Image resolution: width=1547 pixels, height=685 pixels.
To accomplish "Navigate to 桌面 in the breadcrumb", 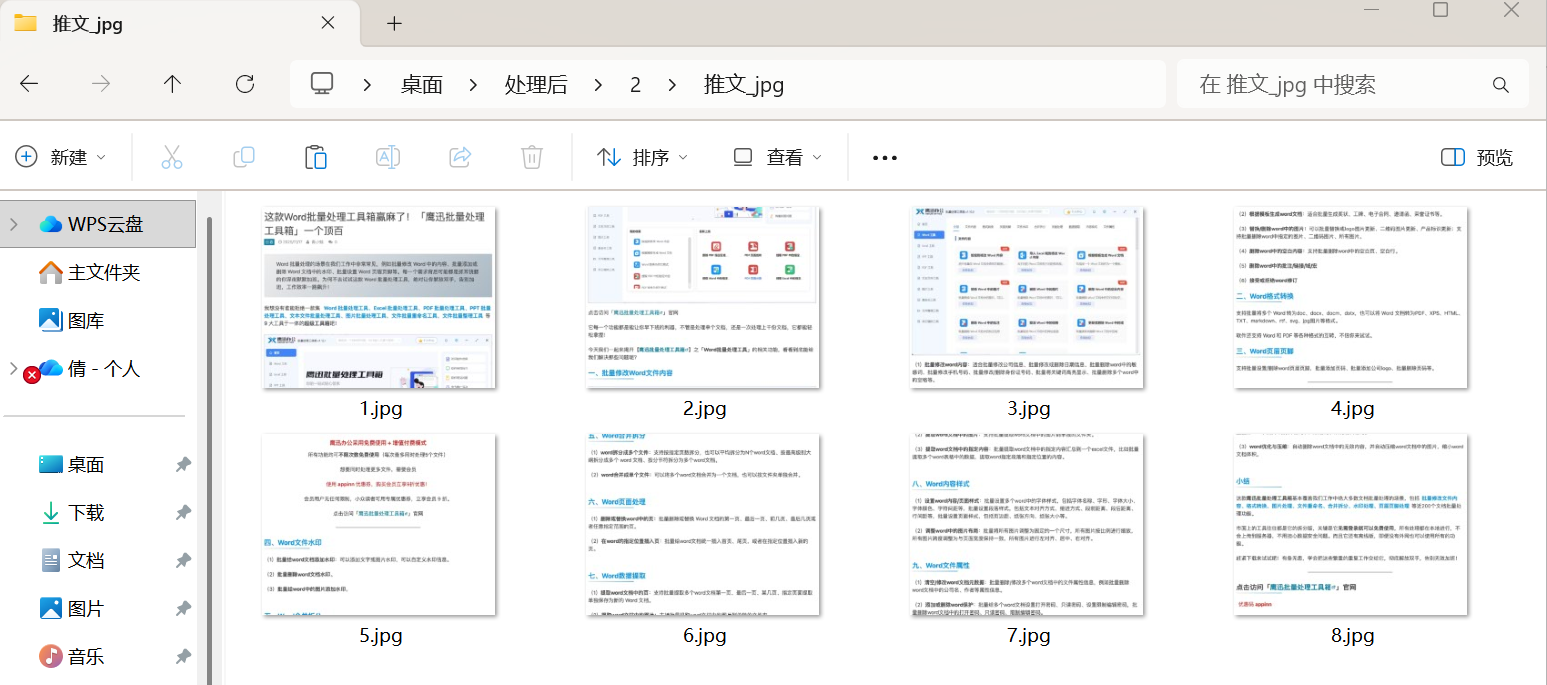I will tap(421, 84).
